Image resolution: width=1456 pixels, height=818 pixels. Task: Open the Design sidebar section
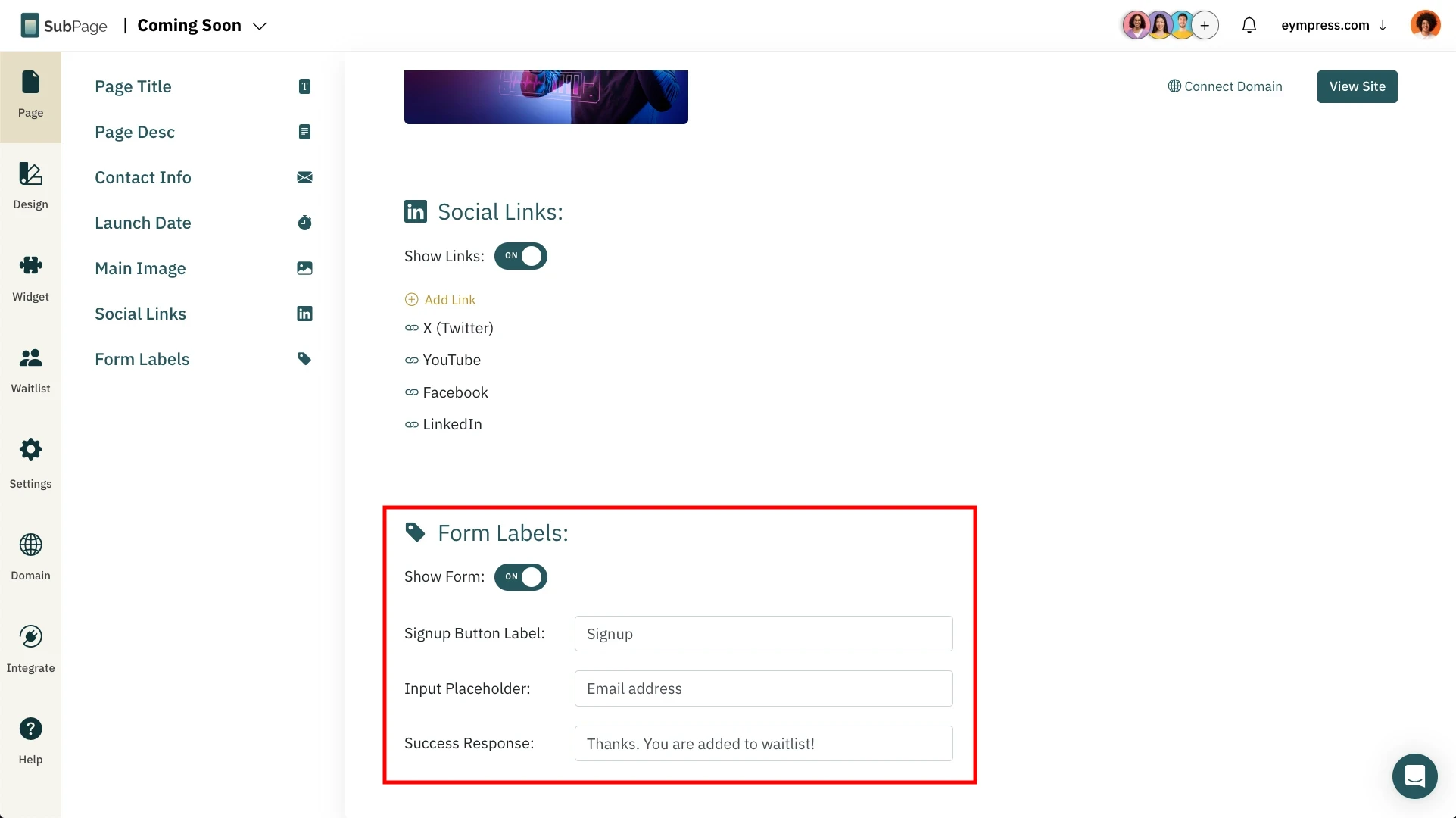30,186
